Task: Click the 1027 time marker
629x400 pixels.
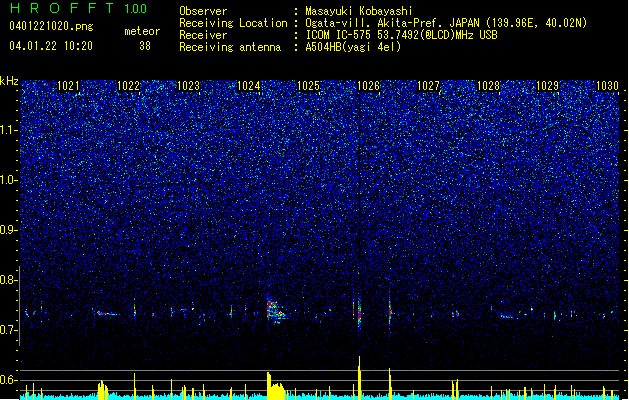Action: coord(428,86)
